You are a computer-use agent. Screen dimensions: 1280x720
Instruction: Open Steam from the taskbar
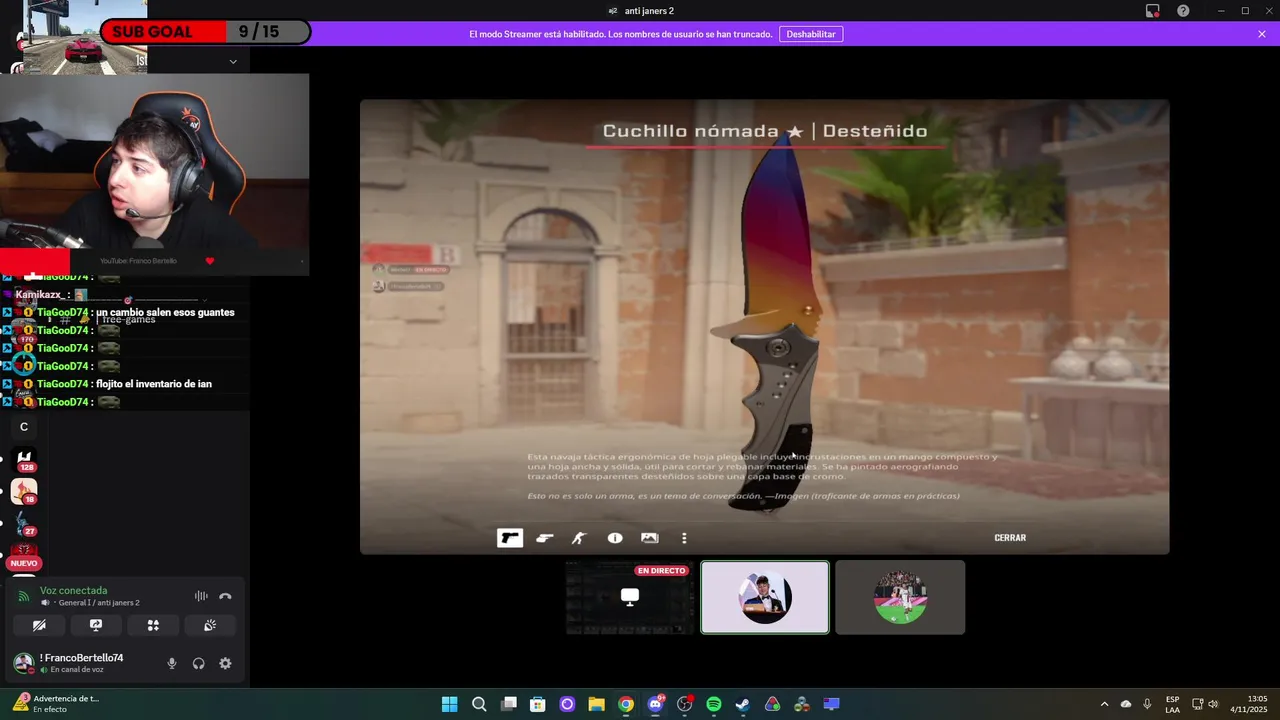tap(743, 704)
